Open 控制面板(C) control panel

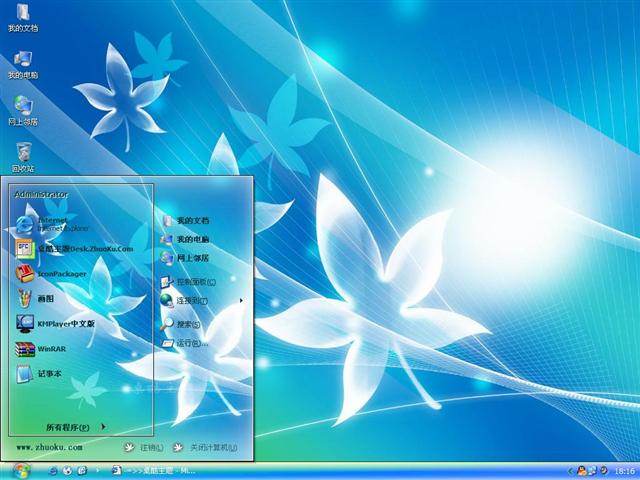pyautogui.click(x=188, y=282)
